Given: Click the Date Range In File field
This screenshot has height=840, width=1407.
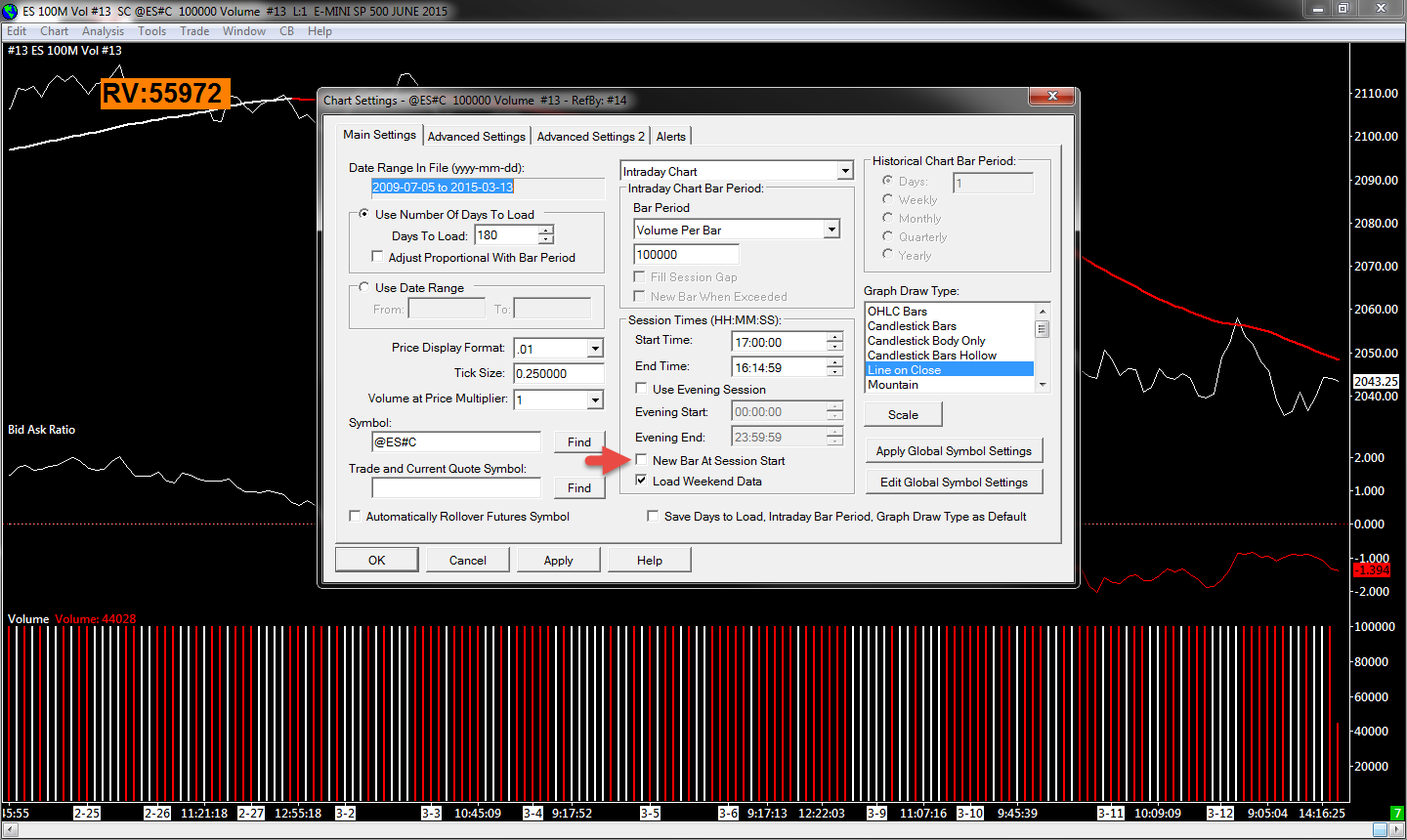Looking at the screenshot, I should 487,188.
